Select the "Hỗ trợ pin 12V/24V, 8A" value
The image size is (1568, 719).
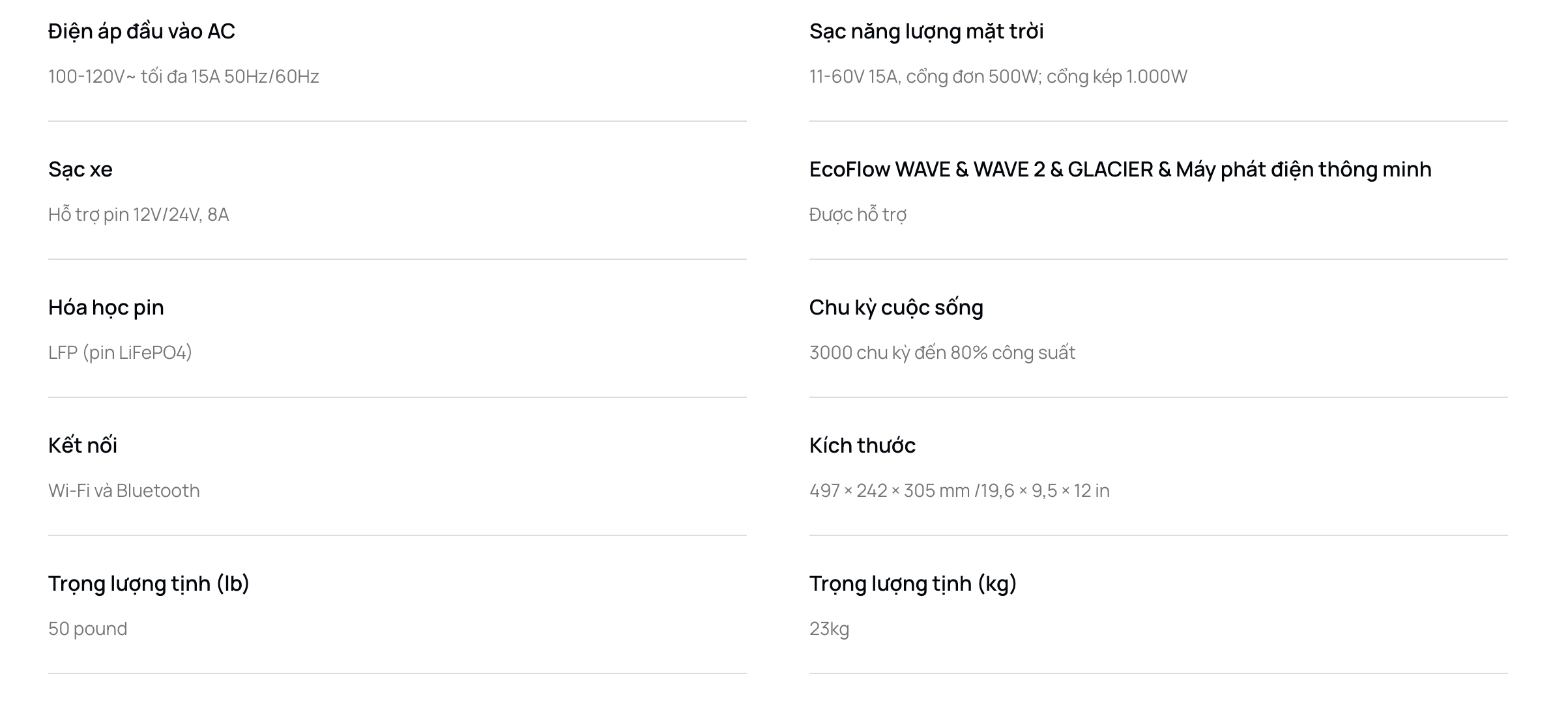138,215
